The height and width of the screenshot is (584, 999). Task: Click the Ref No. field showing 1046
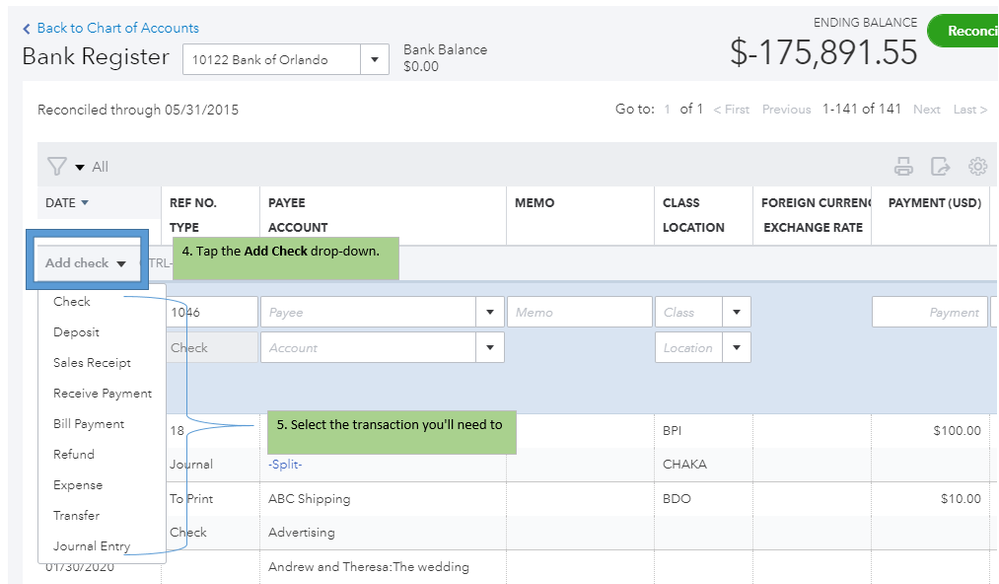tap(212, 312)
